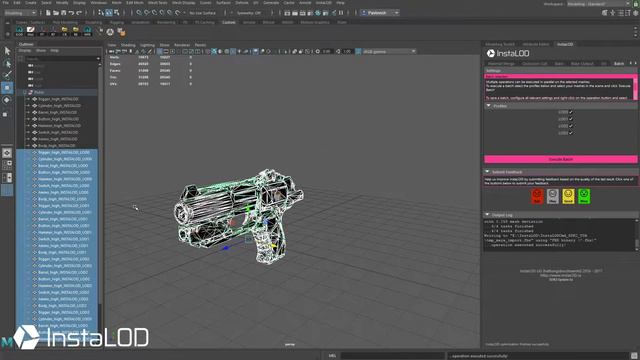640x360 pixels.
Task: Activate the Rotate tool in the toolbox
Action: (7, 100)
